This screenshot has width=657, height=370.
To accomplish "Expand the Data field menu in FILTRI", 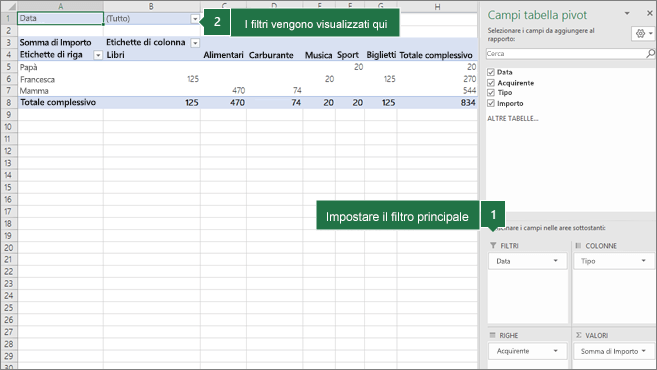I will tap(556, 261).
